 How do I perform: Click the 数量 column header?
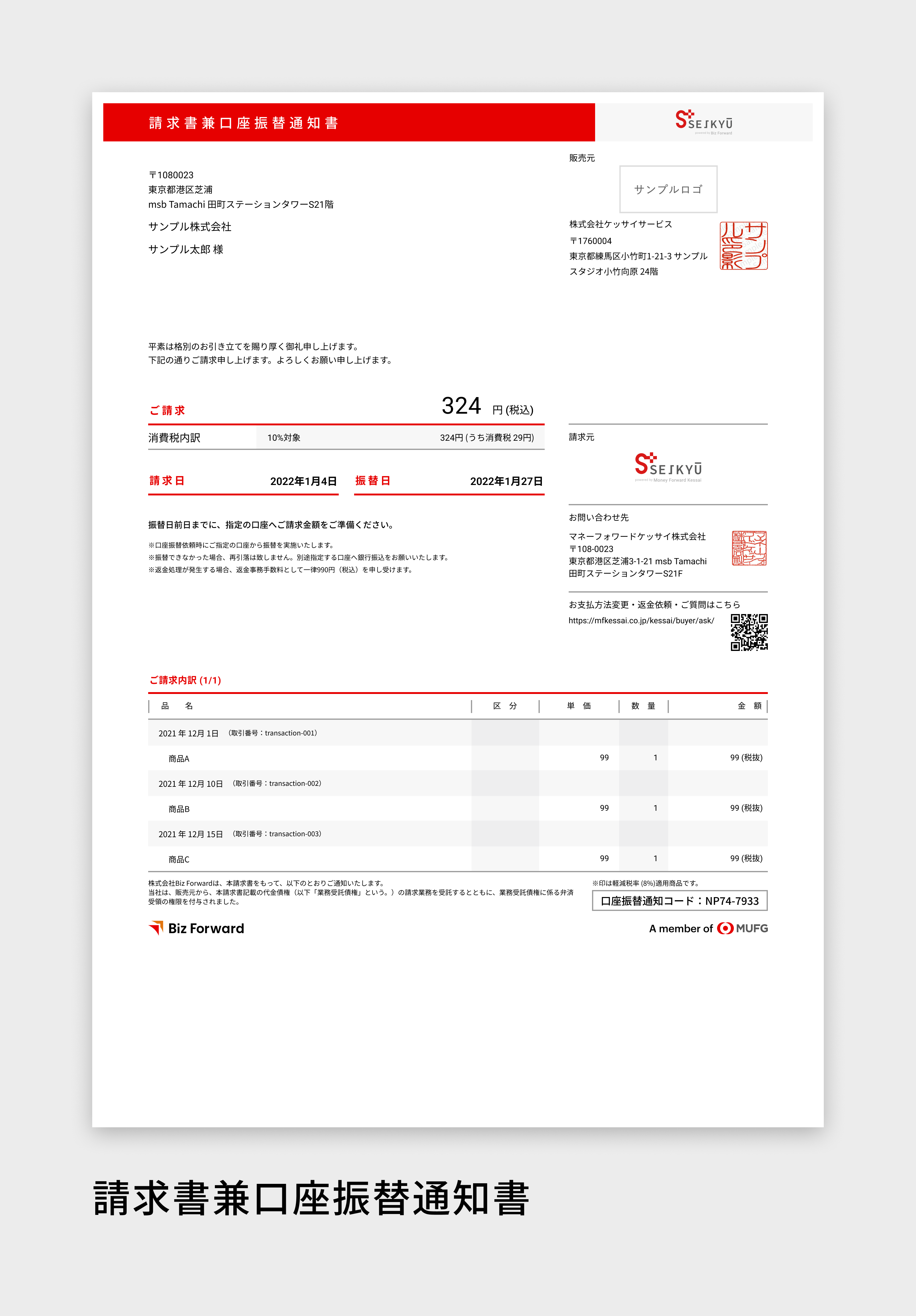pos(643,706)
